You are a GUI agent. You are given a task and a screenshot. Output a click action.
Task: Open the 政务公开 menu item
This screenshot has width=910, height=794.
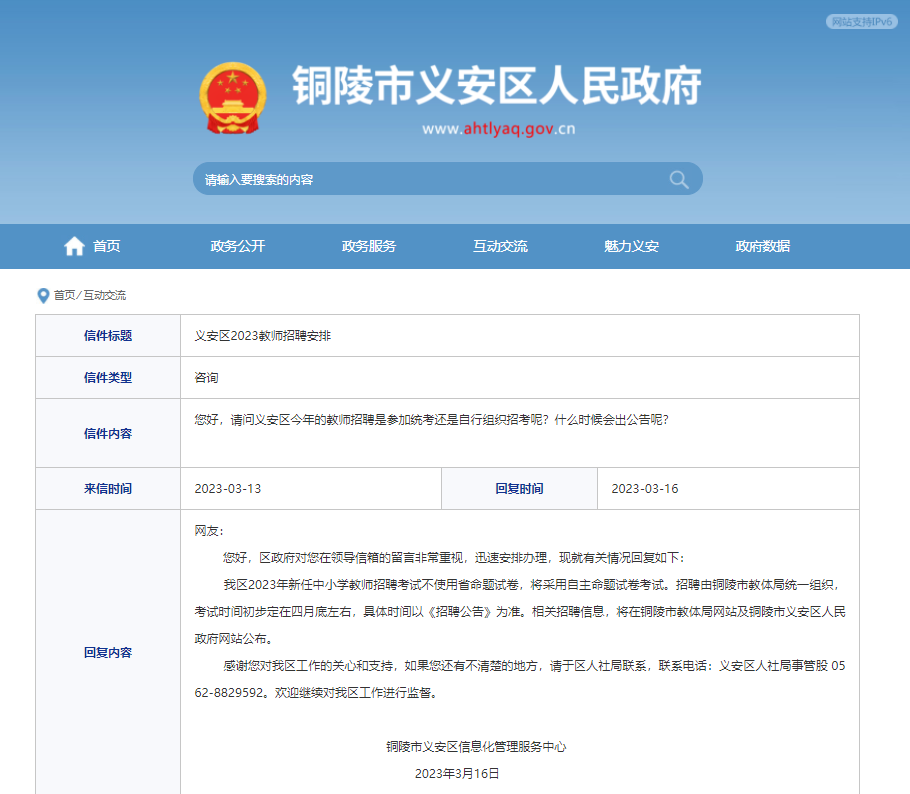238,247
